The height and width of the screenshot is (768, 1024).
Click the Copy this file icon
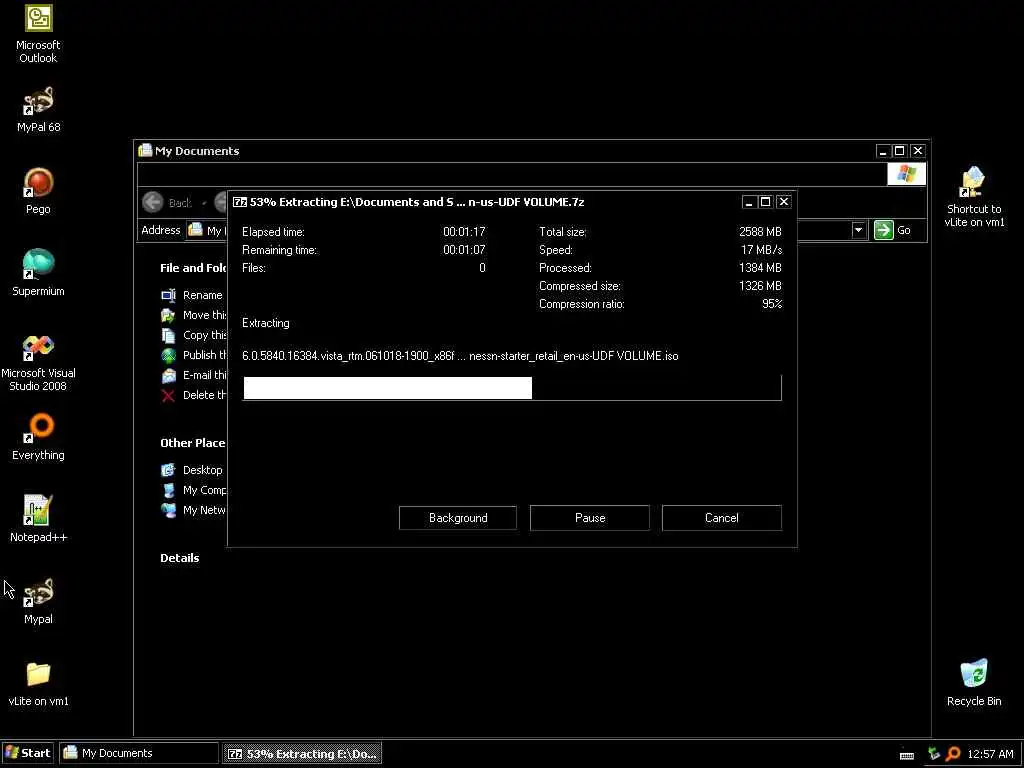(168, 336)
